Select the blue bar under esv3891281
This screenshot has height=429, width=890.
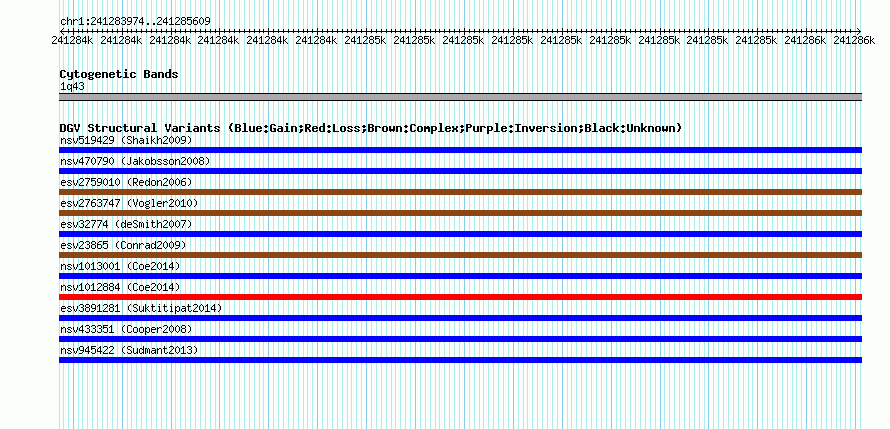pos(460,318)
